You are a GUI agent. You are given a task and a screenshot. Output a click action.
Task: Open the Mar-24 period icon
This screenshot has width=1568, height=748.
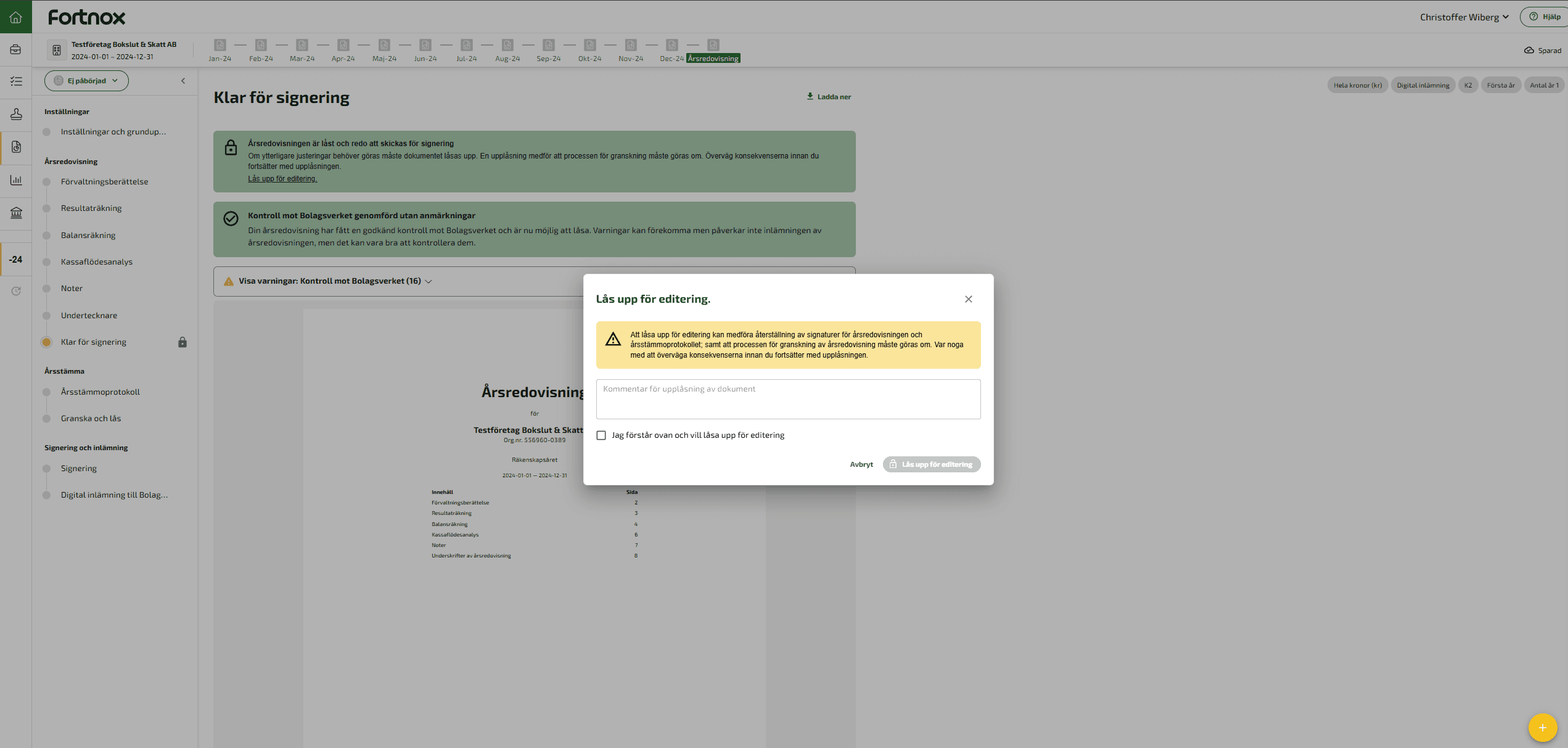click(302, 45)
